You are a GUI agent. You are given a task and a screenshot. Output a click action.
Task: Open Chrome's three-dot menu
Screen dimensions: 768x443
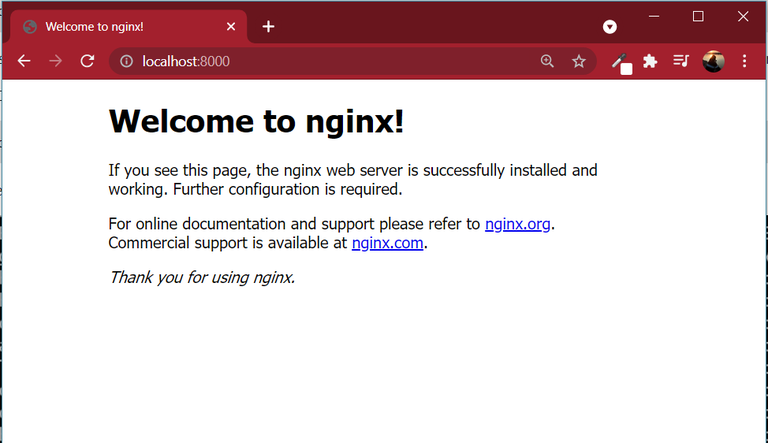tap(744, 61)
